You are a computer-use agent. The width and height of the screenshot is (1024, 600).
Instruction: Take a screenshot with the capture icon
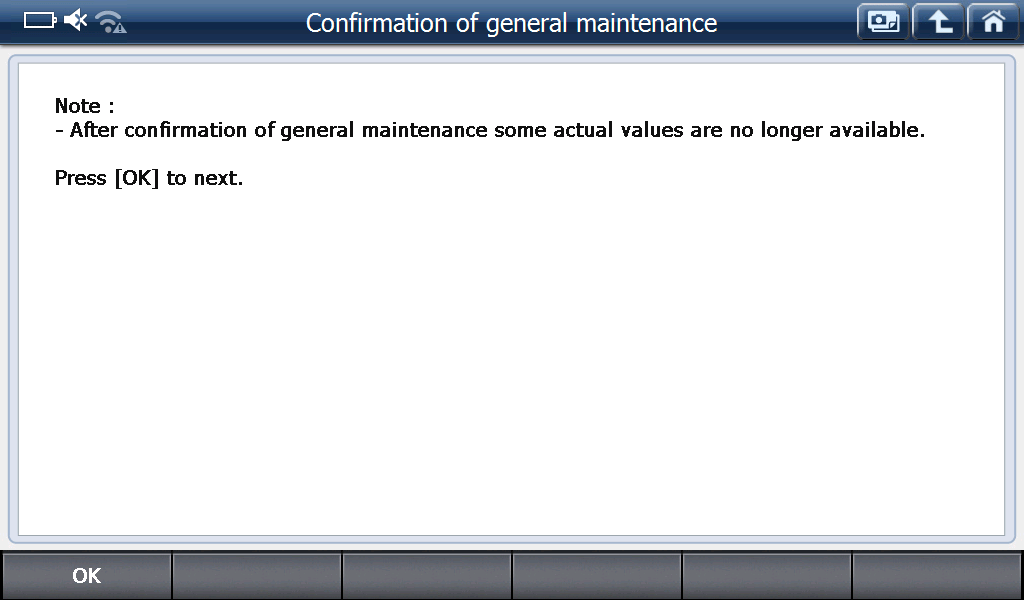coord(883,22)
